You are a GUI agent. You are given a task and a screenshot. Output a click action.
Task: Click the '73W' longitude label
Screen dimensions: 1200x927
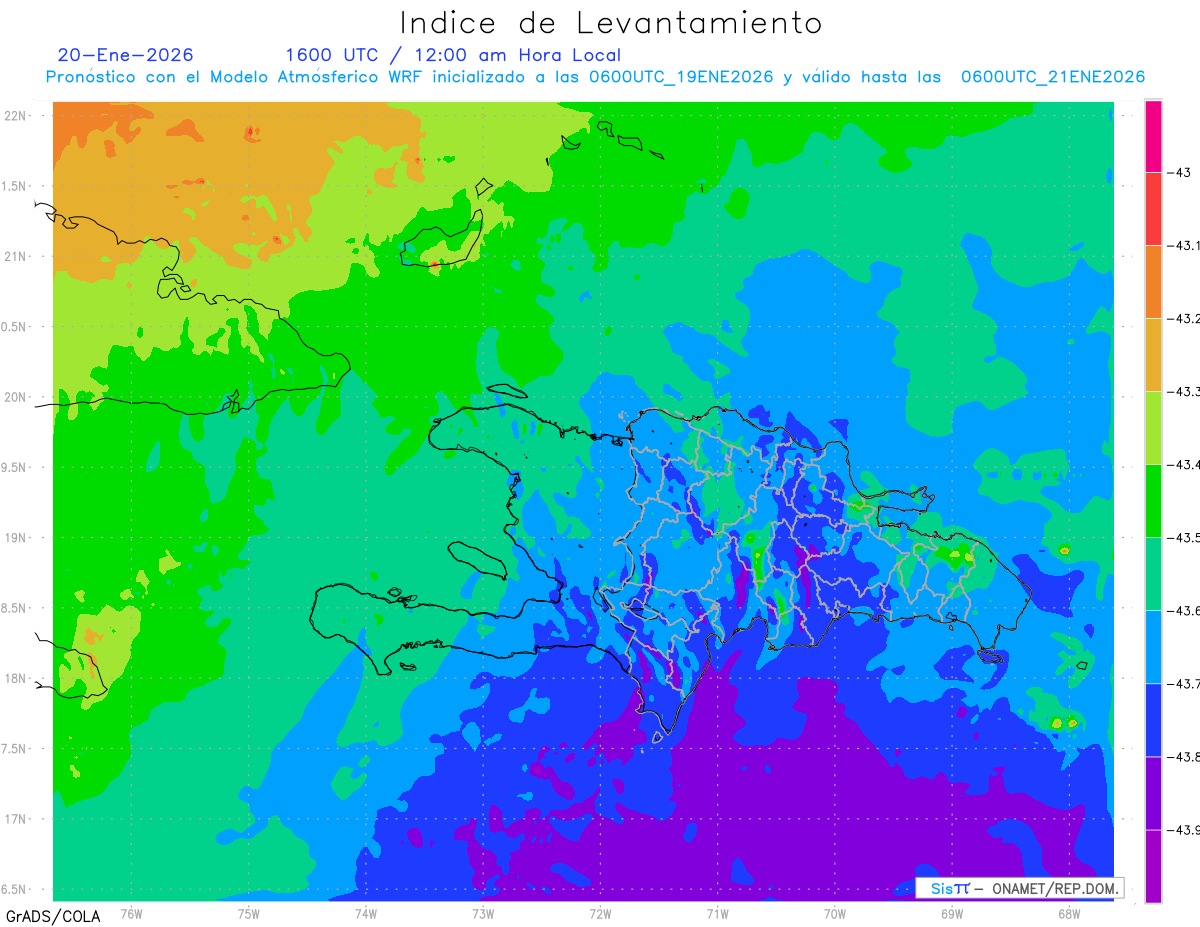click(483, 915)
